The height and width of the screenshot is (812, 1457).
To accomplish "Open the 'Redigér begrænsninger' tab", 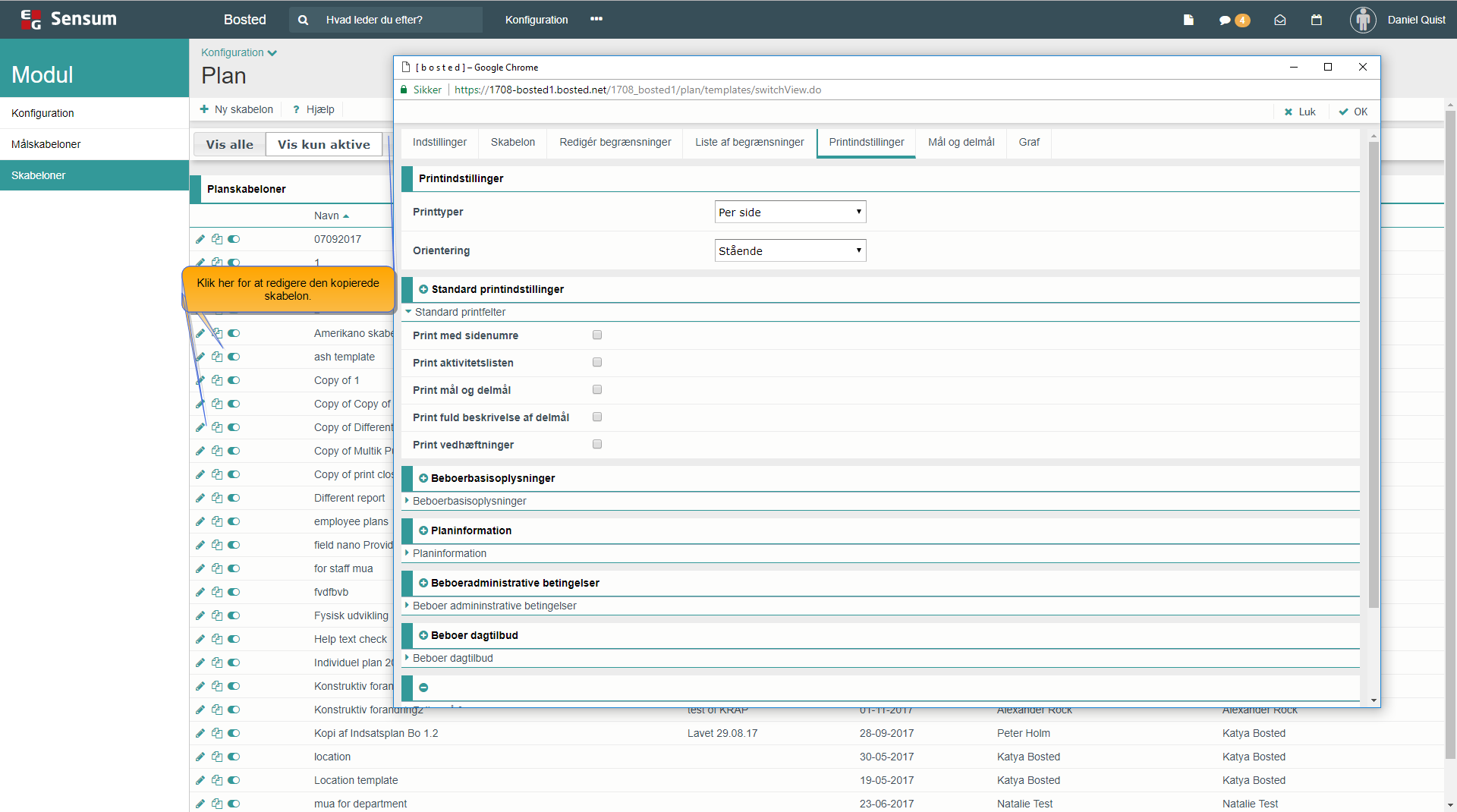I will pos(615,142).
